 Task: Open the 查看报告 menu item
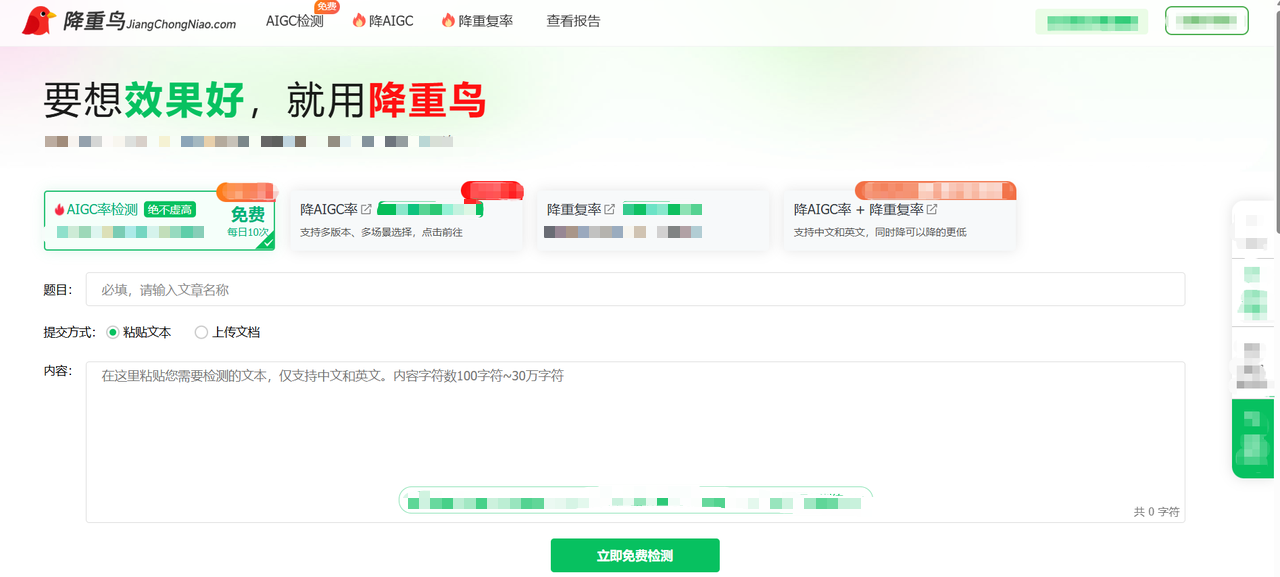pos(574,21)
